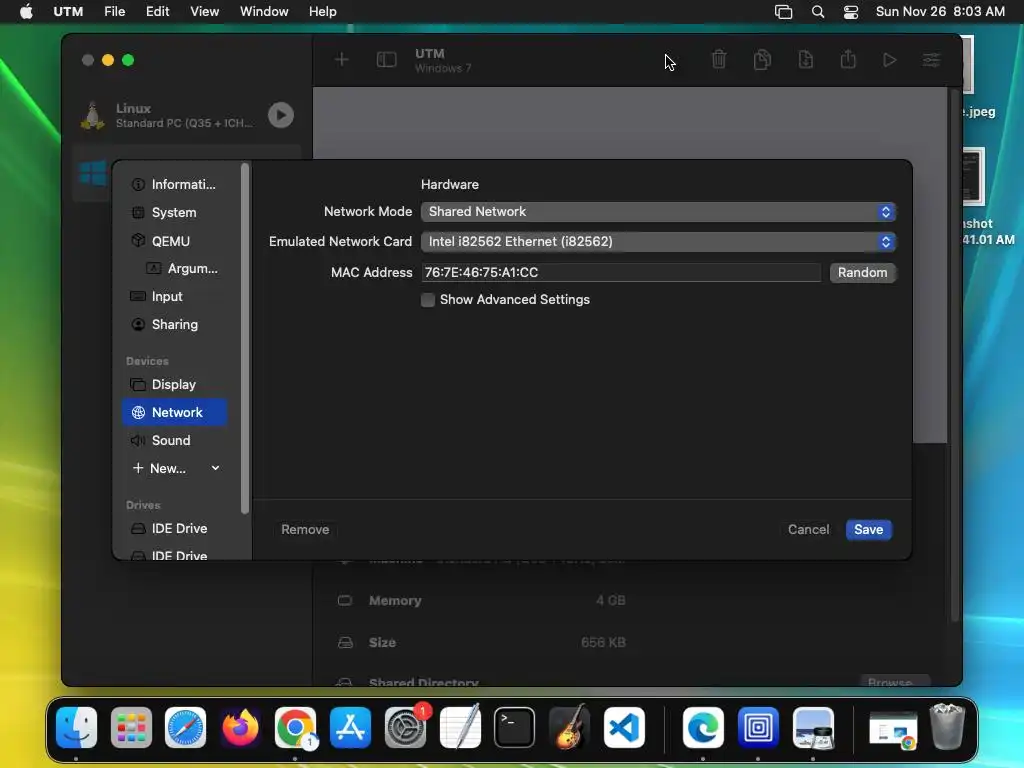The width and height of the screenshot is (1024, 768).
Task: Select the Linux VM in the list
Action: (x=186, y=115)
